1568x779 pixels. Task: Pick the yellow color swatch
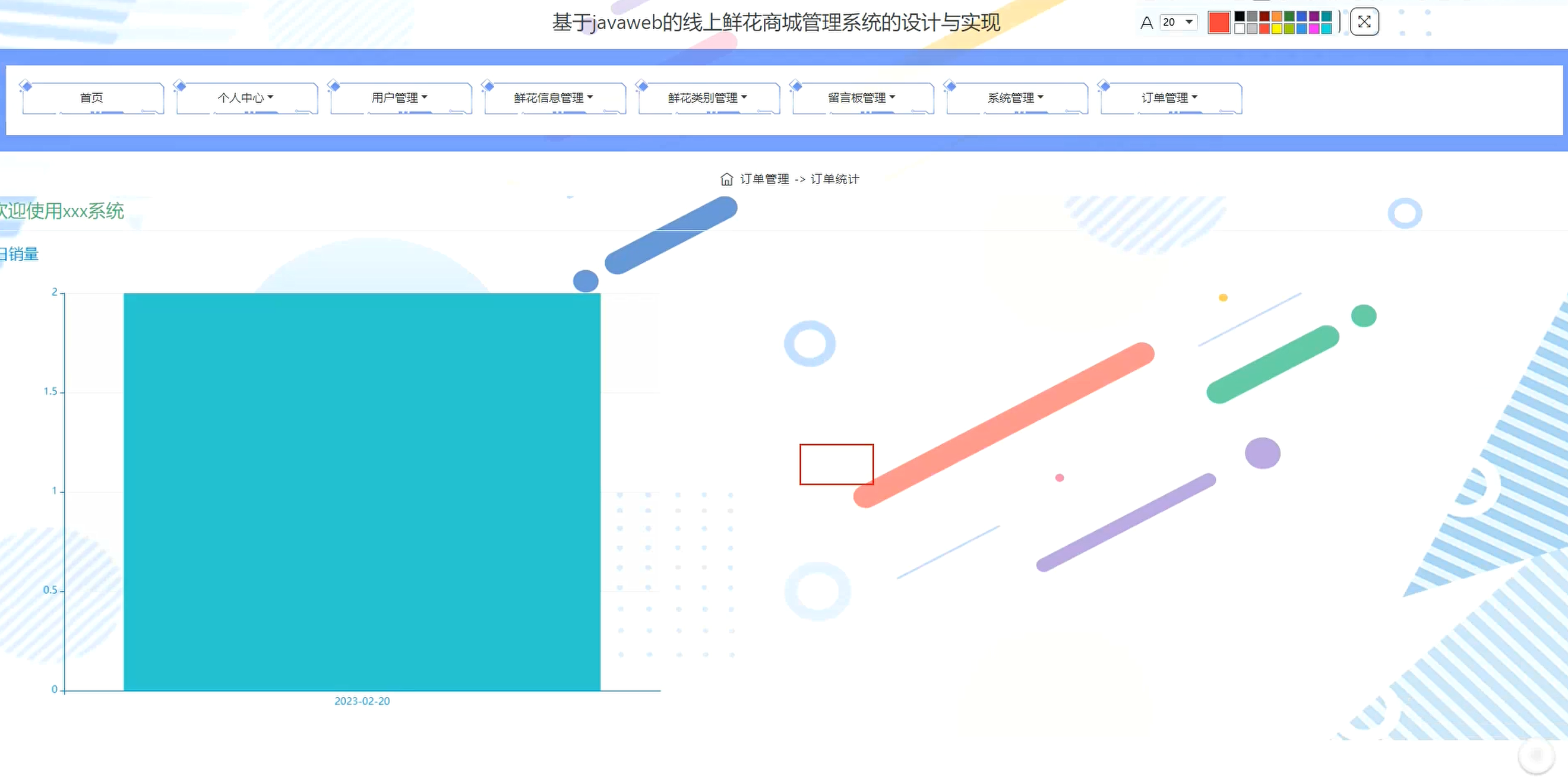click(x=1277, y=28)
